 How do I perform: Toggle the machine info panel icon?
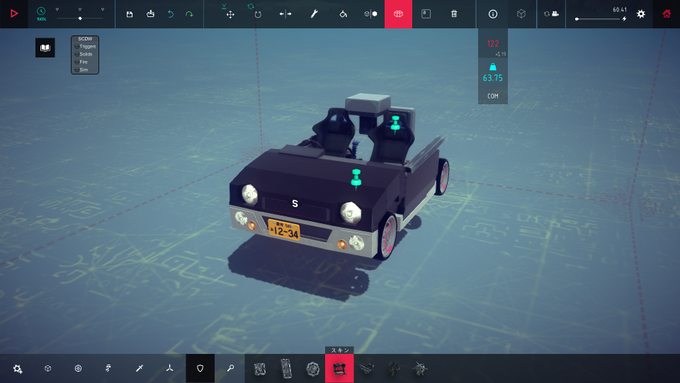[493, 14]
